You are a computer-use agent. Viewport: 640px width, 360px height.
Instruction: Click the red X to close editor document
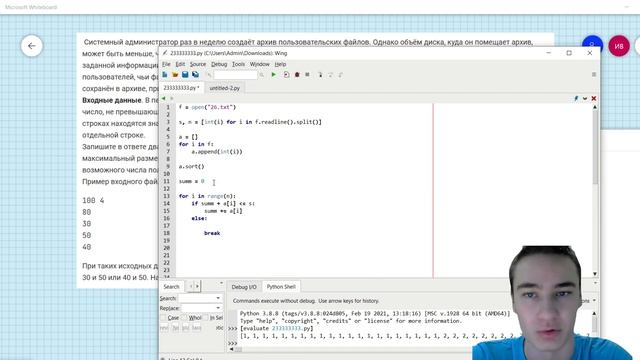coord(594,98)
